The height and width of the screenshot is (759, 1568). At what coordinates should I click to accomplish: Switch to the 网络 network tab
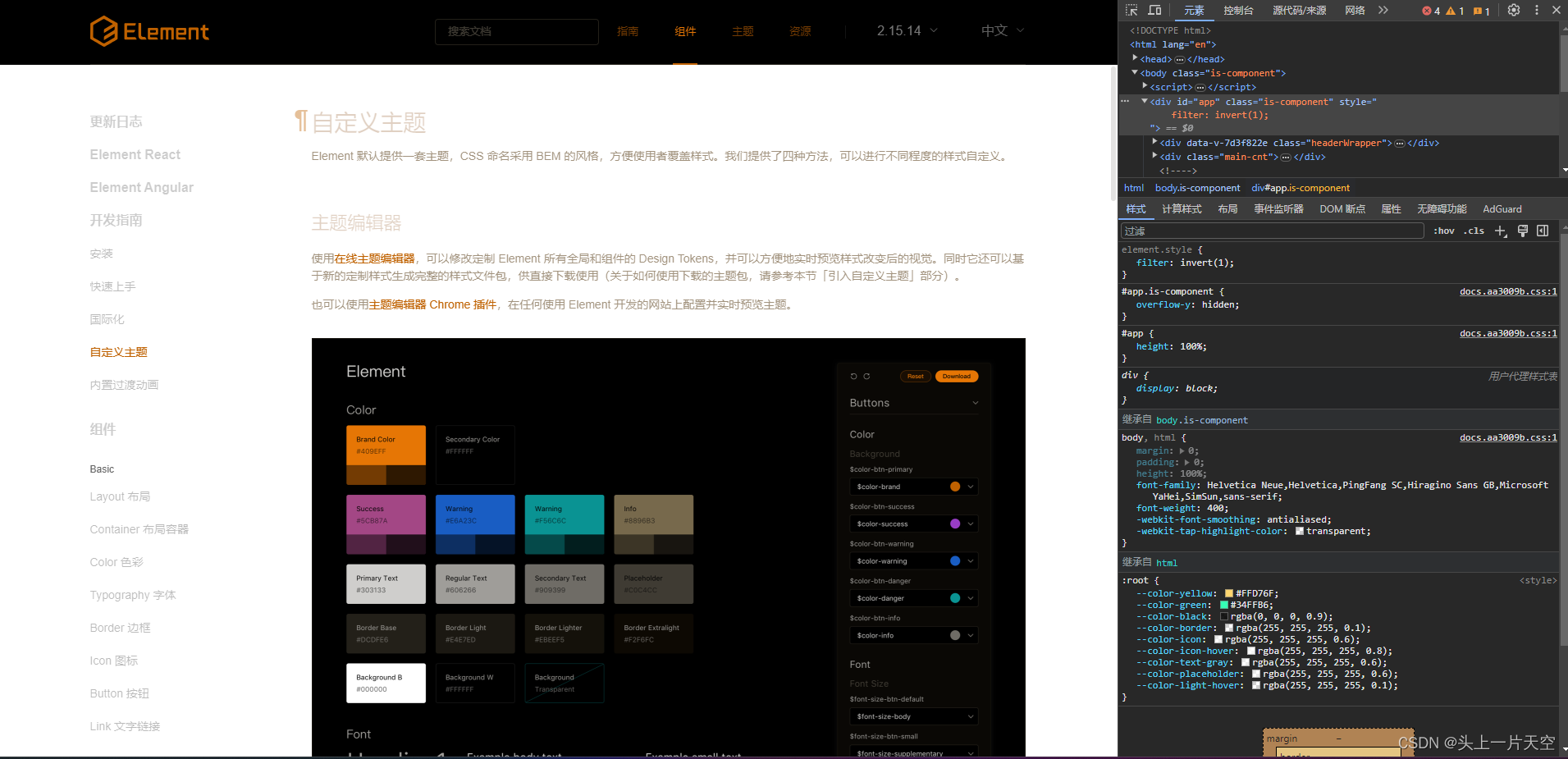click(x=1355, y=11)
